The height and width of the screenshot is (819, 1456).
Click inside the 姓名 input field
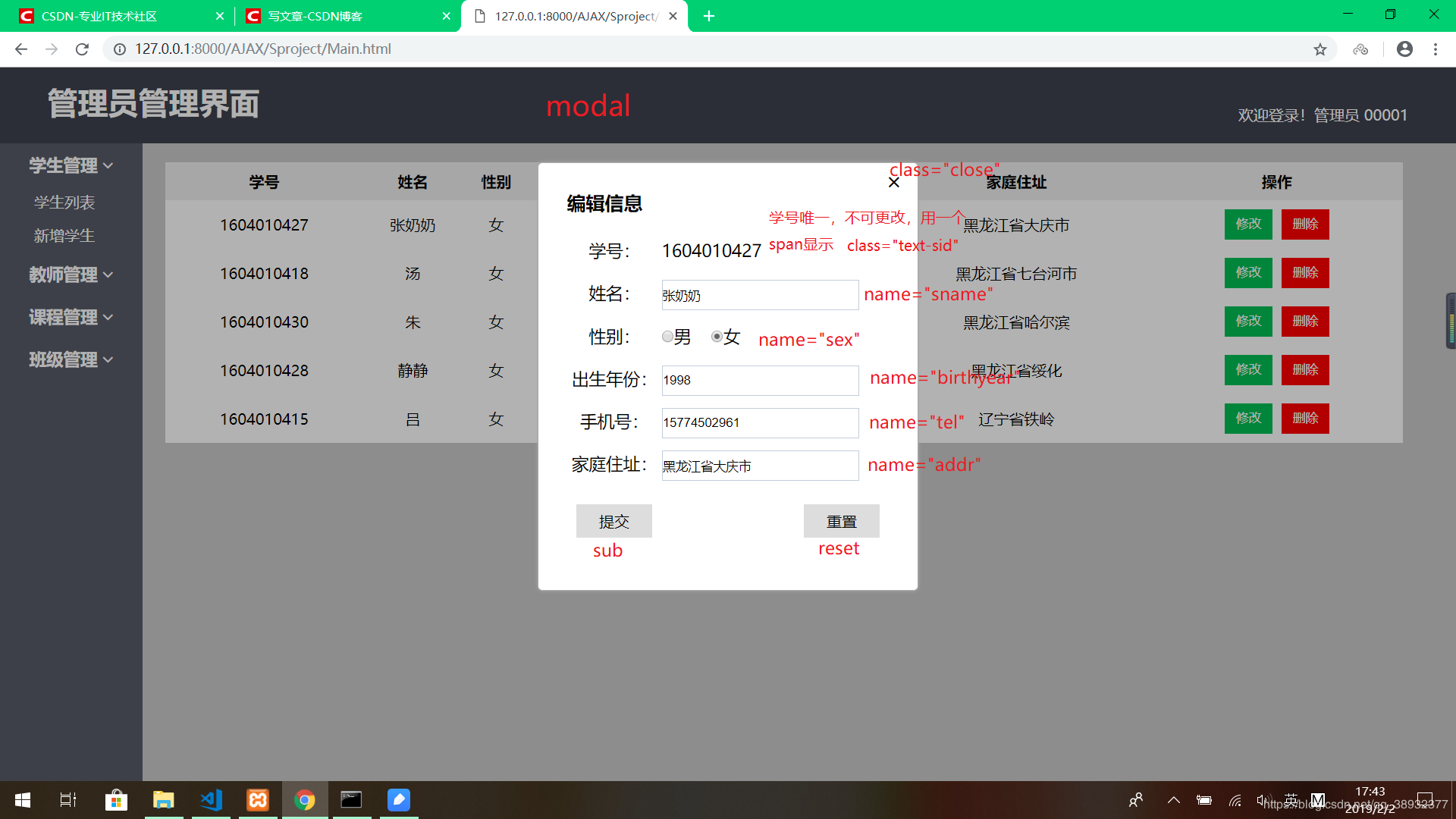(x=759, y=295)
